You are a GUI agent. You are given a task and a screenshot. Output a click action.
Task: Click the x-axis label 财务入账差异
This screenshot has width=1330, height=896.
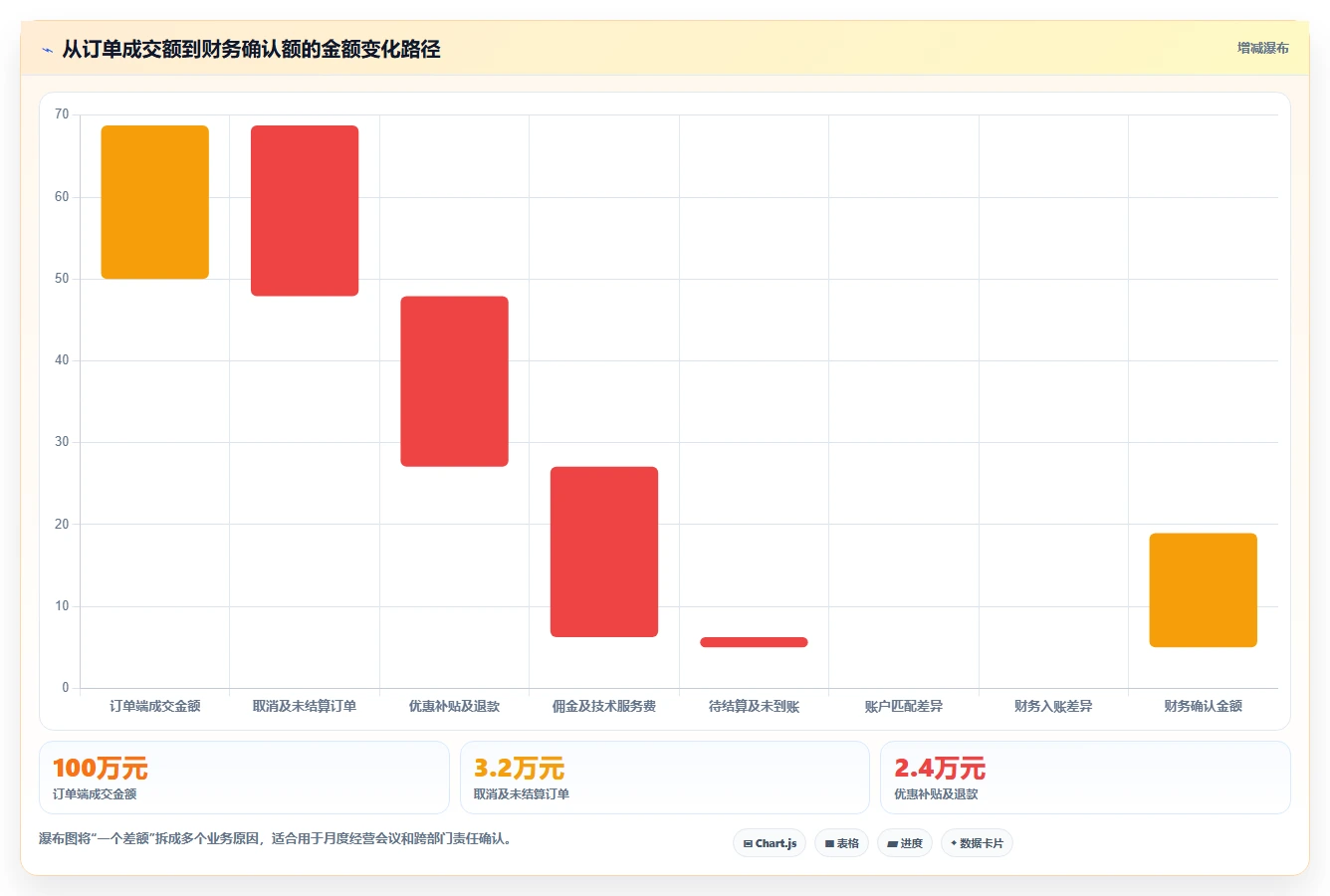point(1053,706)
